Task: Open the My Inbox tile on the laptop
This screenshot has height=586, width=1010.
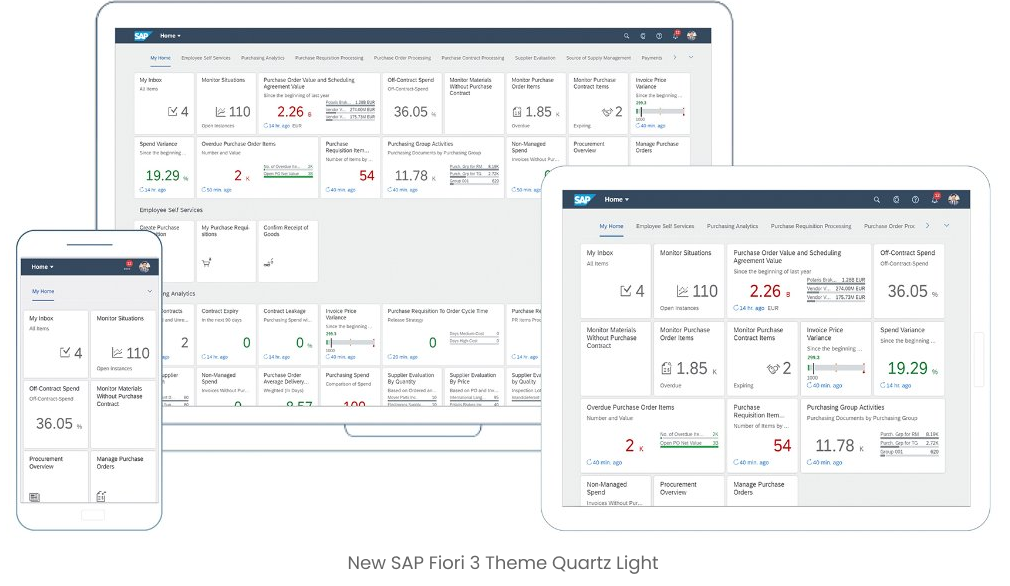Action: tap(164, 102)
